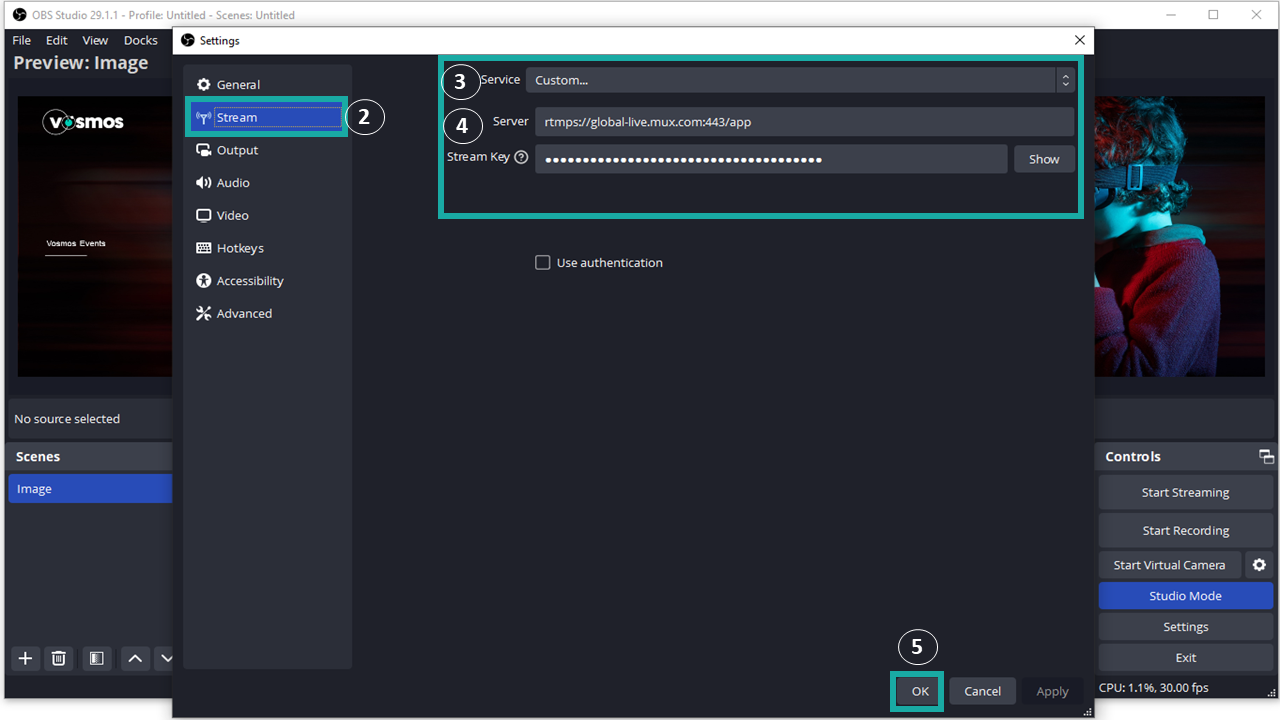The width and height of the screenshot is (1280, 720).
Task: Expand the Service dropdown showing Custom...
Action: 800,80
